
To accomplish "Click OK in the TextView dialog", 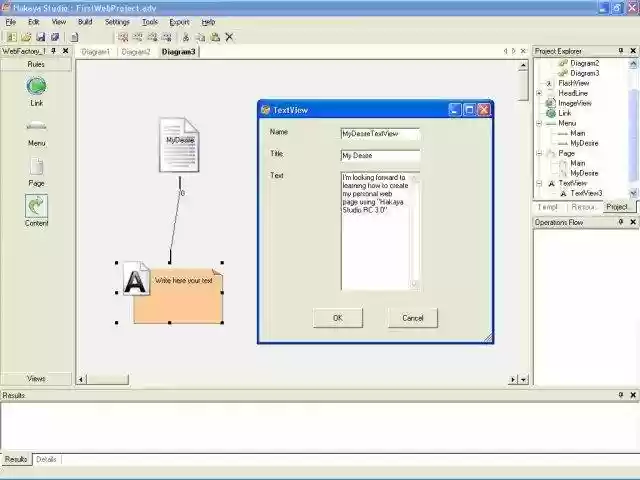I will click(x=338, y=318).
